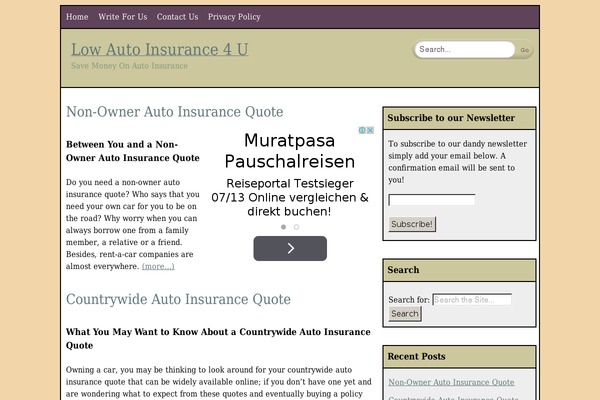Click the Muratpasa Pauschalreisen ad headline
This screenshot has width=600, height=400.
tap(290, 151)
